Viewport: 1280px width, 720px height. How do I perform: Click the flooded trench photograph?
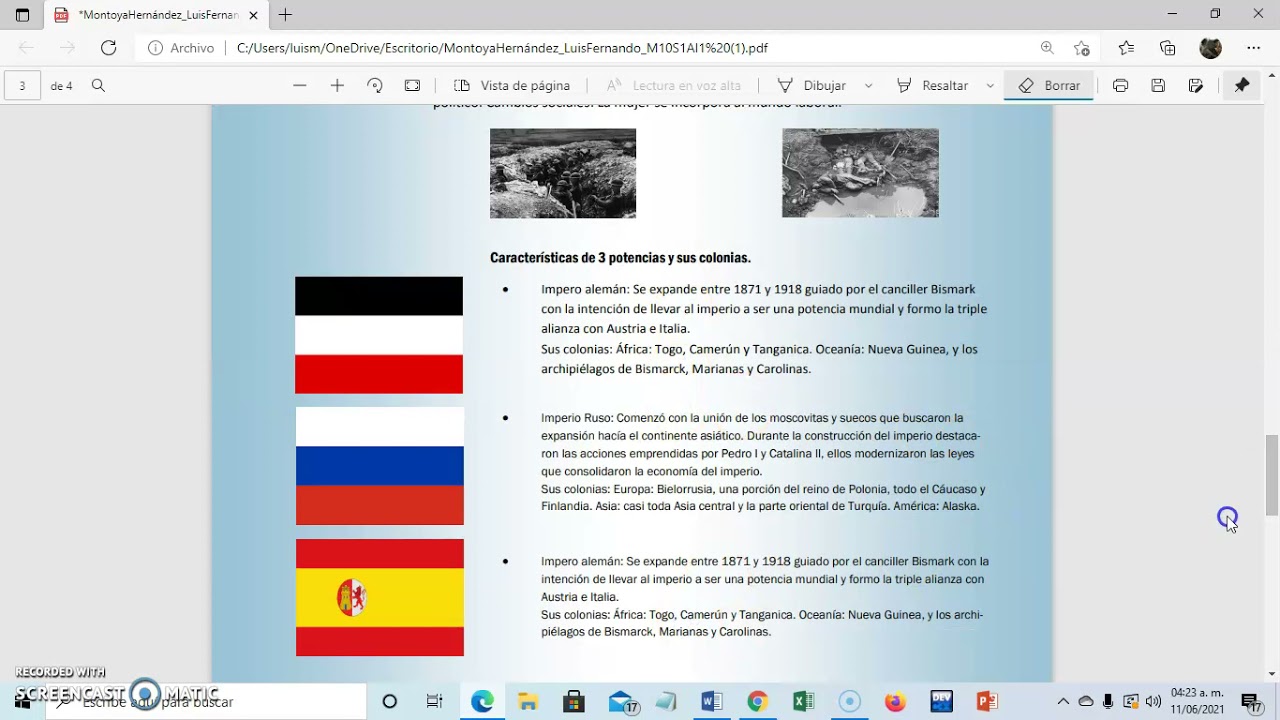click(860, 172)
